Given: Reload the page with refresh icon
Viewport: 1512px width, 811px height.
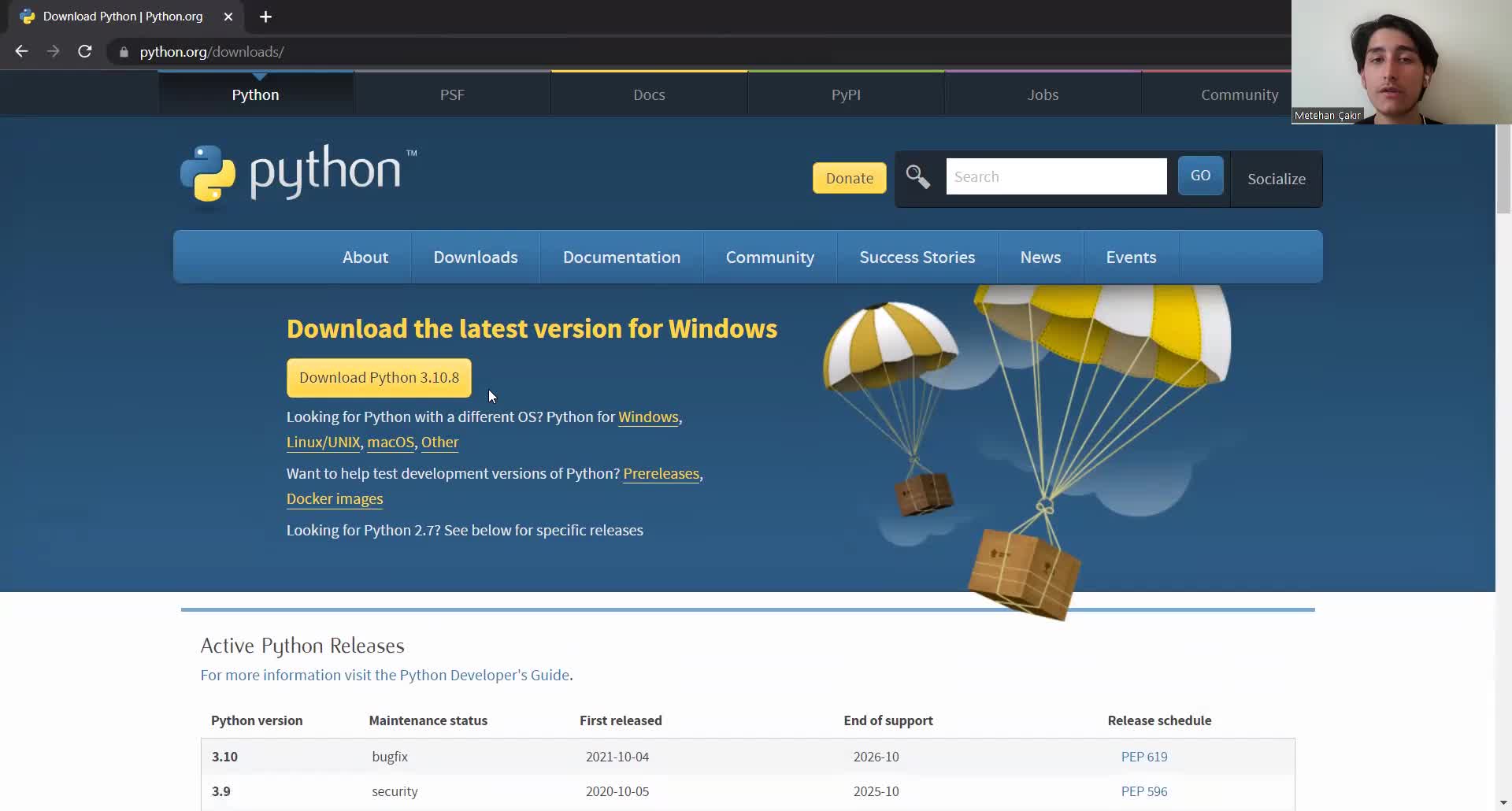Looking at the screenshot, I should (85, 51).
